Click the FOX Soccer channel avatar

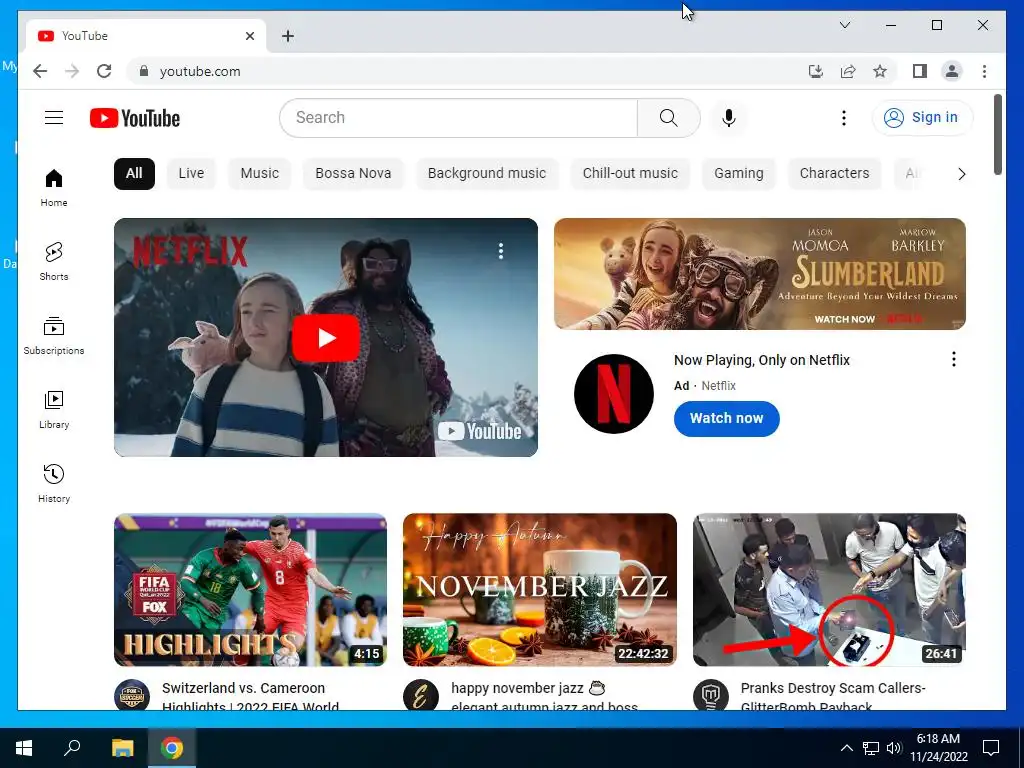(132, 695)
